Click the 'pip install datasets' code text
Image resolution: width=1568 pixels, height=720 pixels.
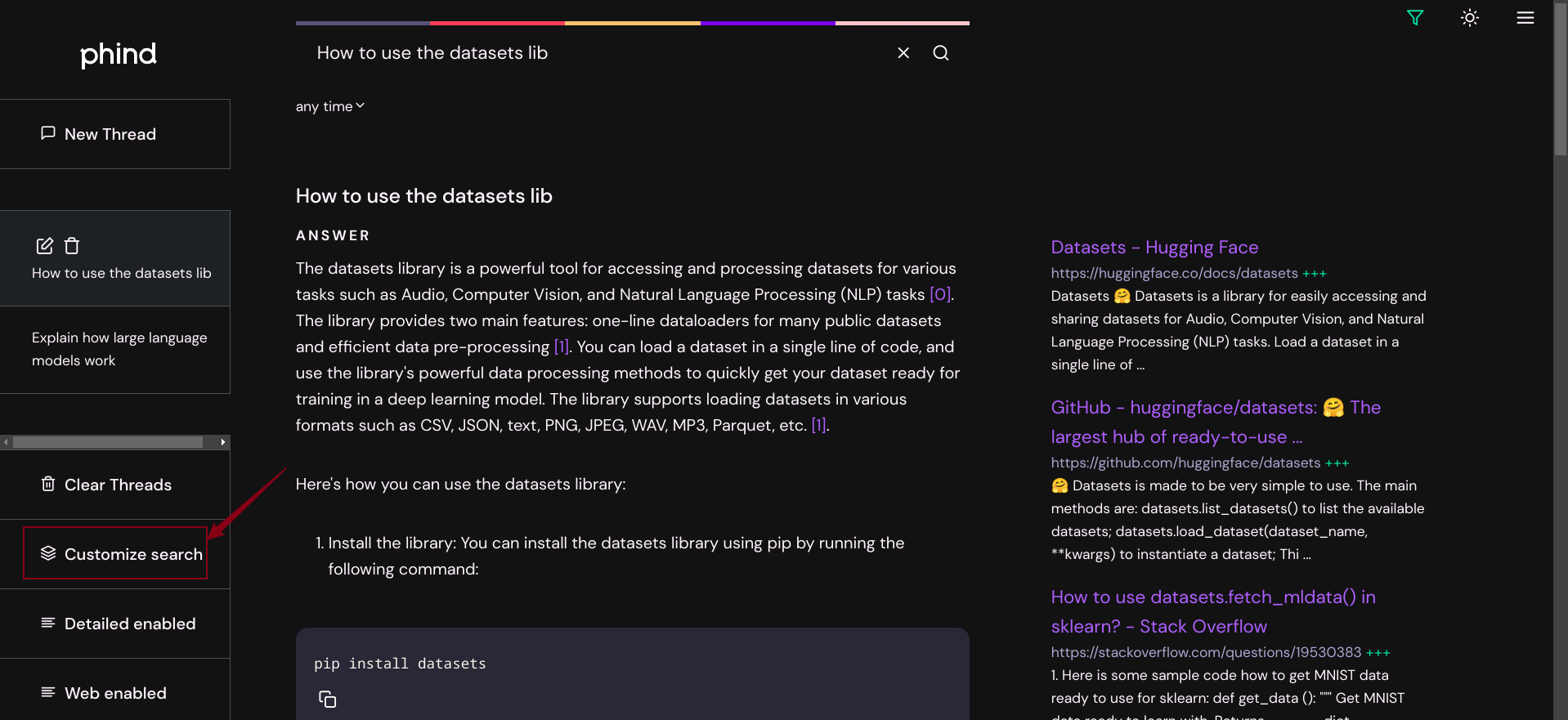coord(400,664)
